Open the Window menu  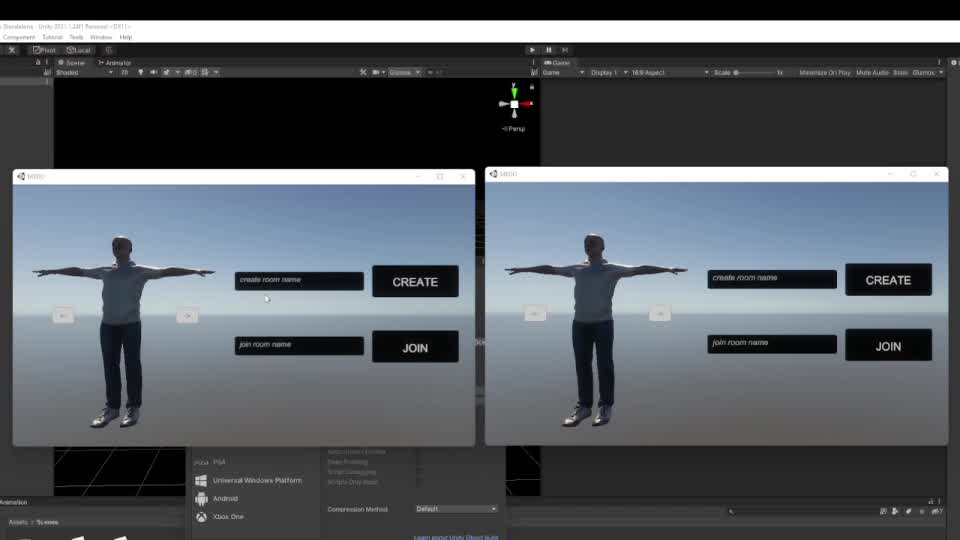(100, 37)
